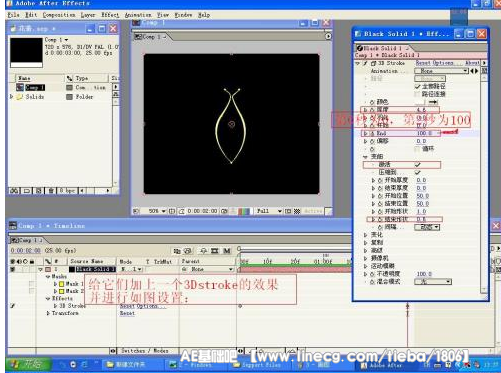Click About link in Effect Controls

[x=472, y=63]
